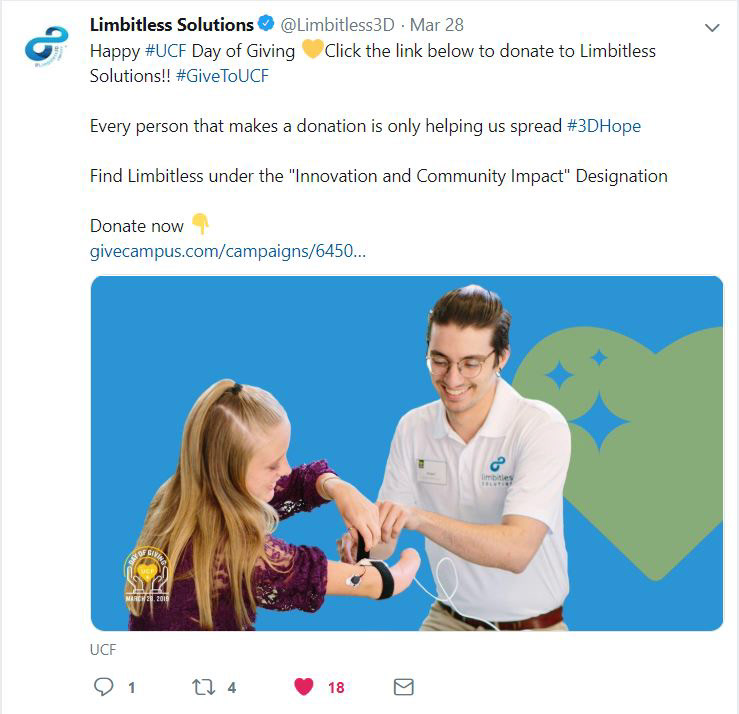Retweet this Limbitless Solutions post
The width and height of the screenshot is (739, 714).
pyautogui.click(x=204, y=687)
